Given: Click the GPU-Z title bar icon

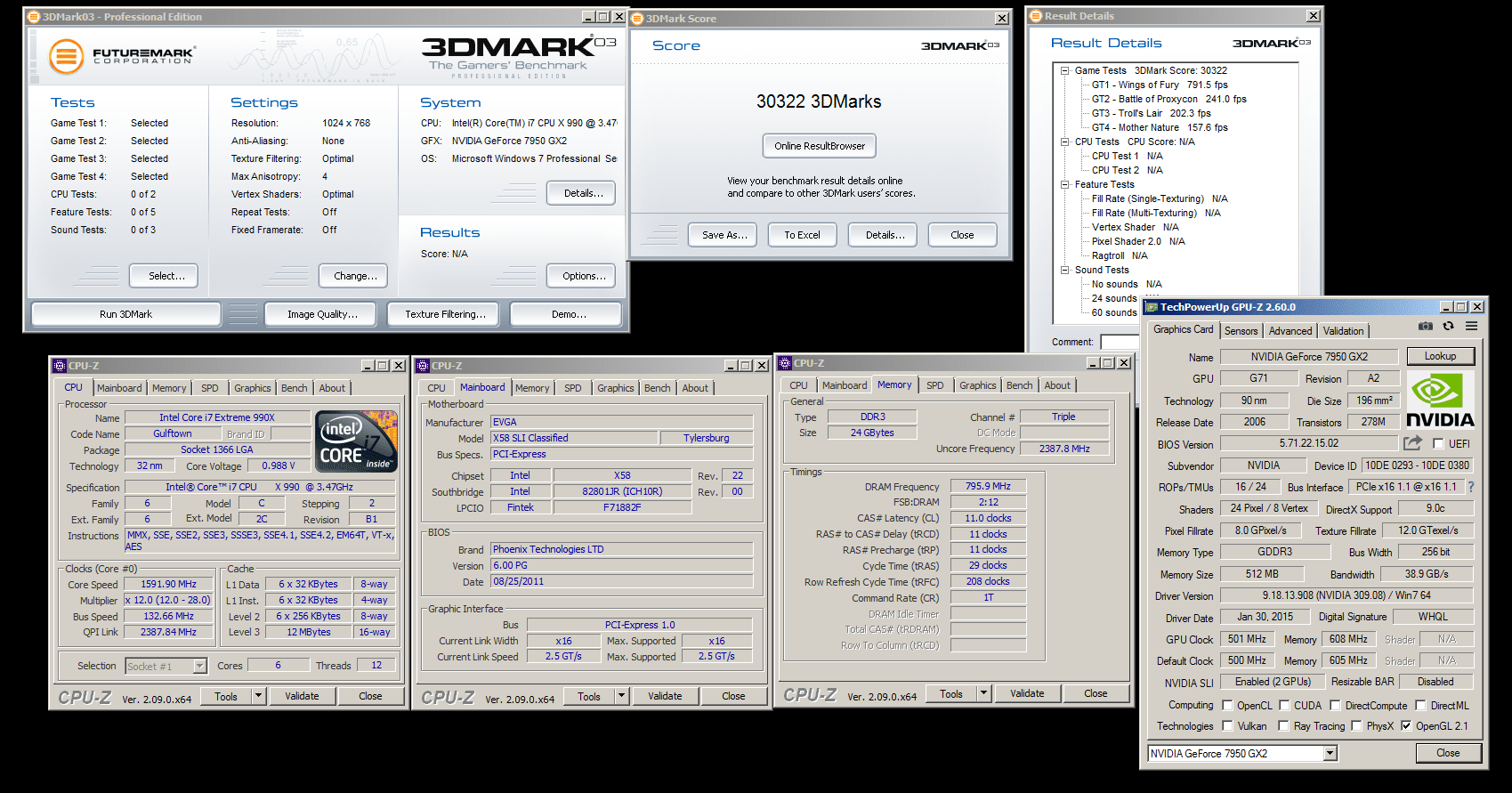Looking at the screenshot, I should [1152, 307].
